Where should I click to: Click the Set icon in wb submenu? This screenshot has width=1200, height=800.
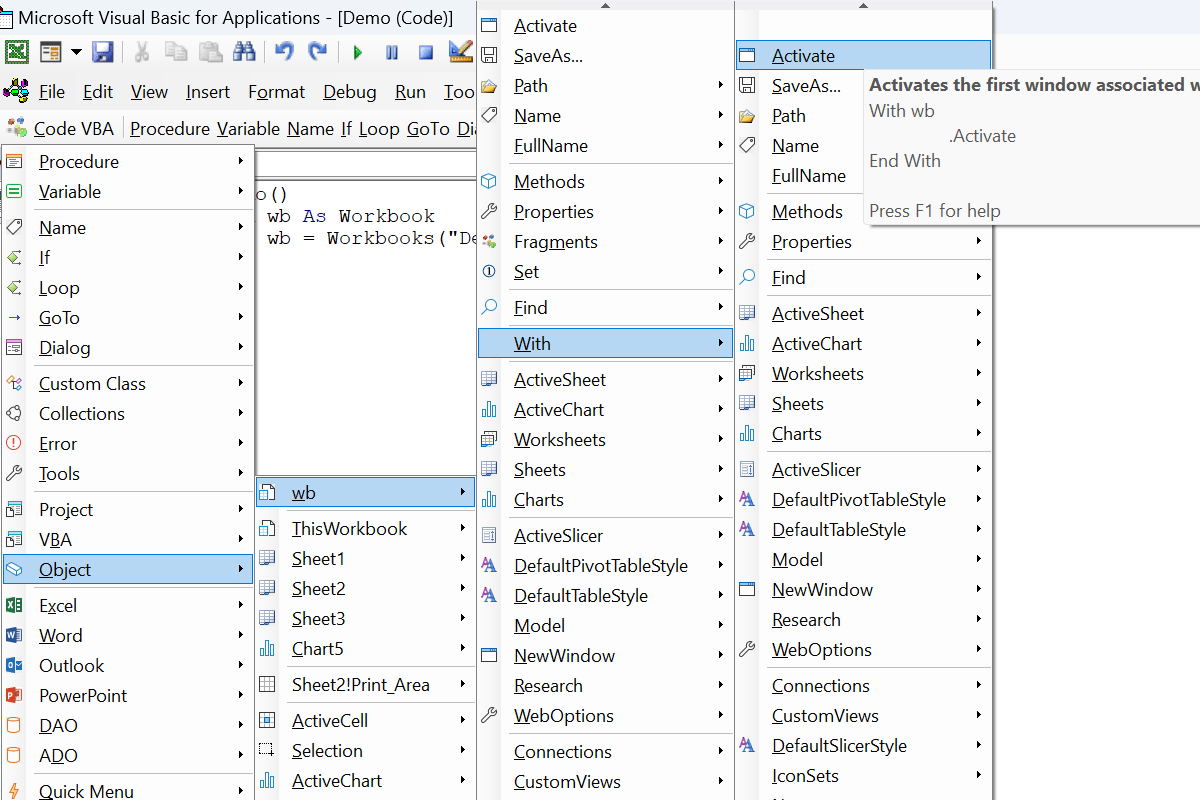click(x=489, y=271)
